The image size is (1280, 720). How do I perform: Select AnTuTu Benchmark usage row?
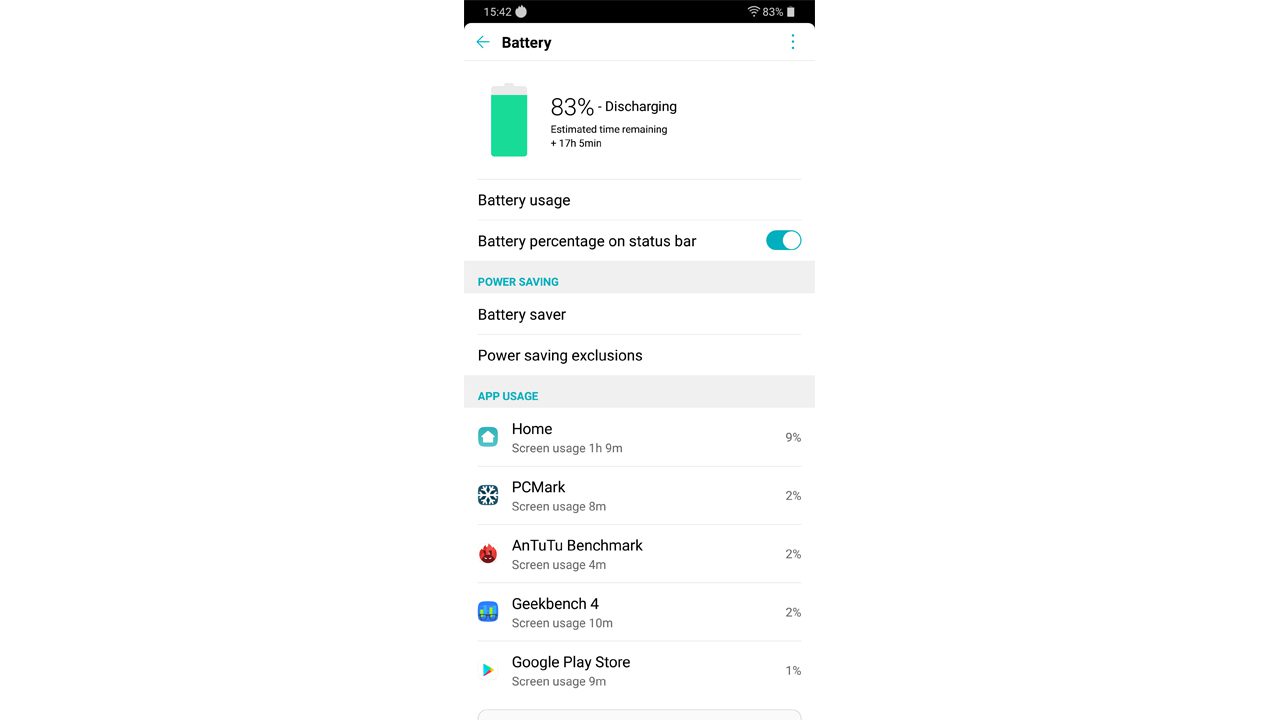tap(639, 554)
